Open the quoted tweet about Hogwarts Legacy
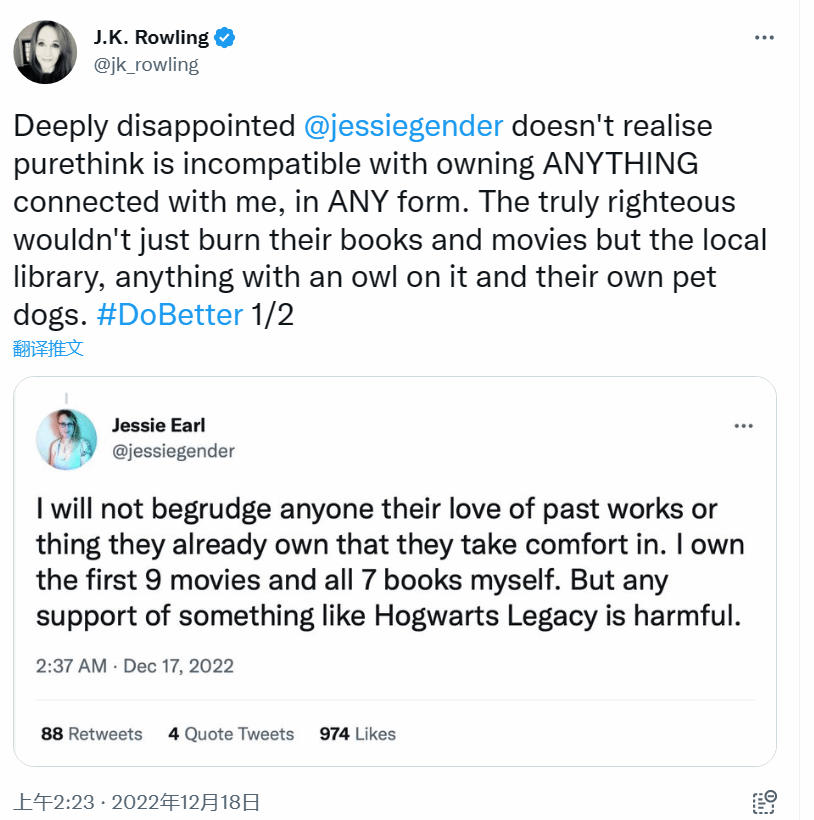The height and width of the screenshot is (820, 814). (390, 563)
